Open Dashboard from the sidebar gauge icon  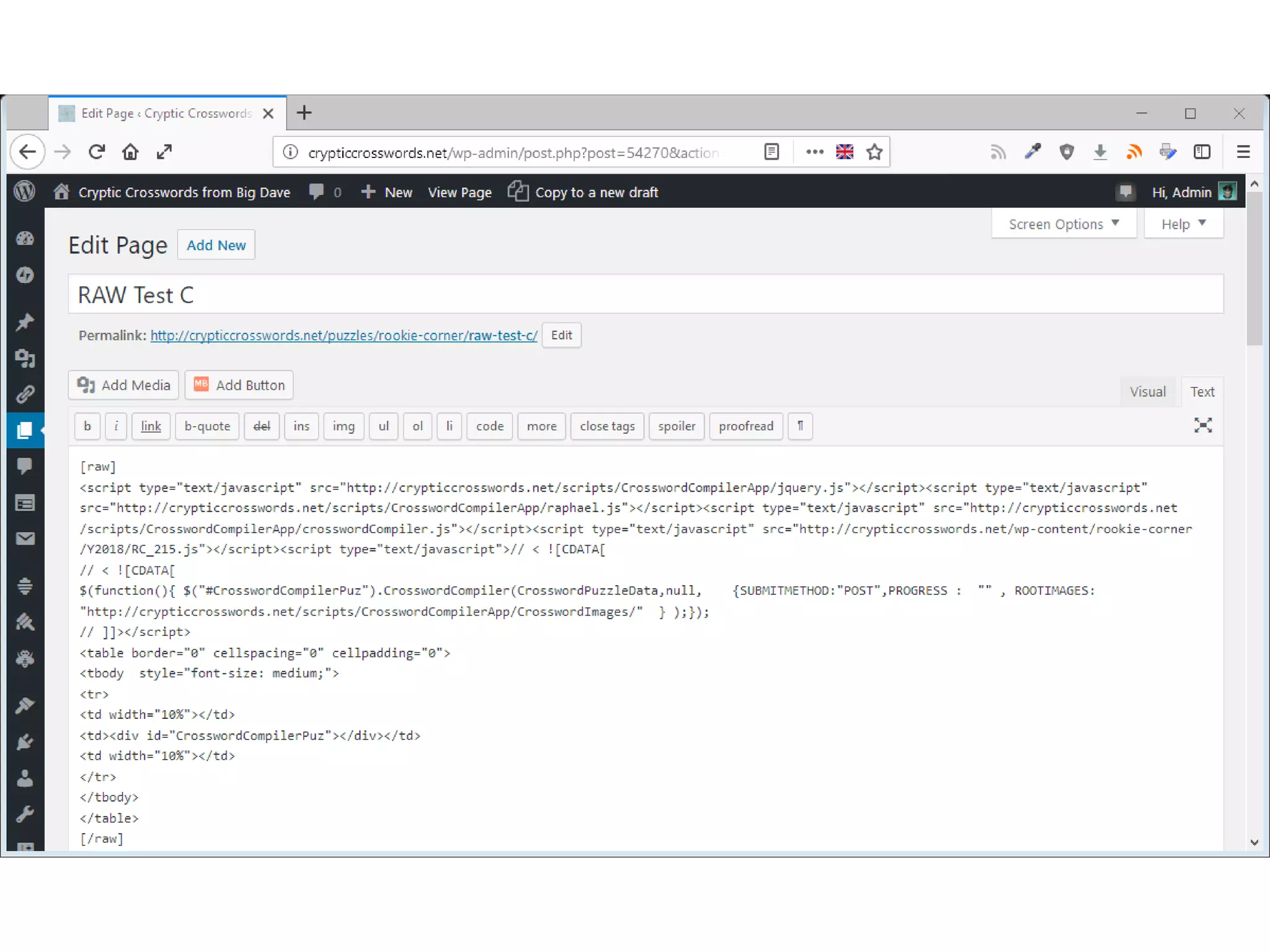pos(25,239)
